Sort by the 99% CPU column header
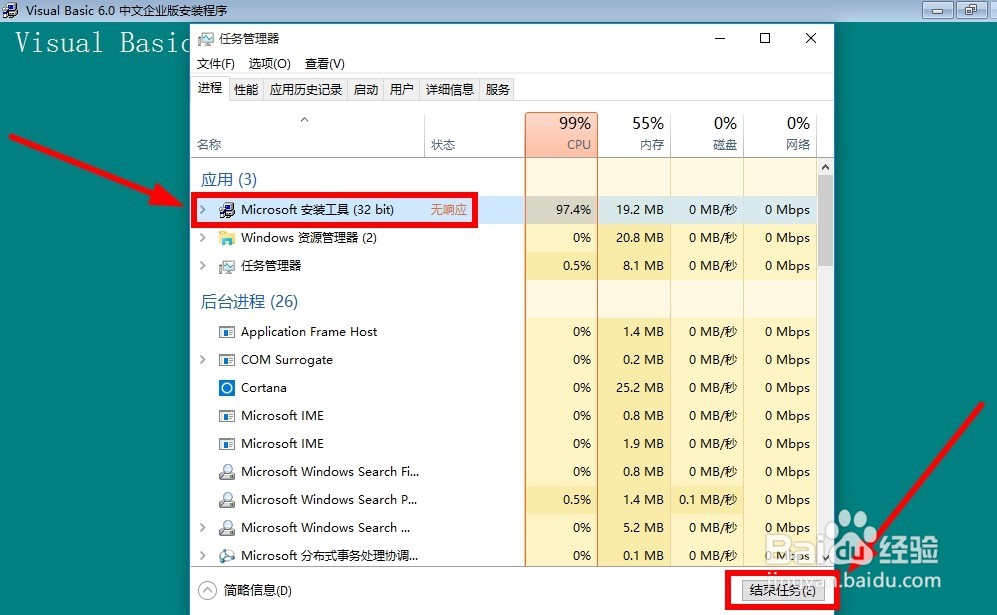 point(561,135)
